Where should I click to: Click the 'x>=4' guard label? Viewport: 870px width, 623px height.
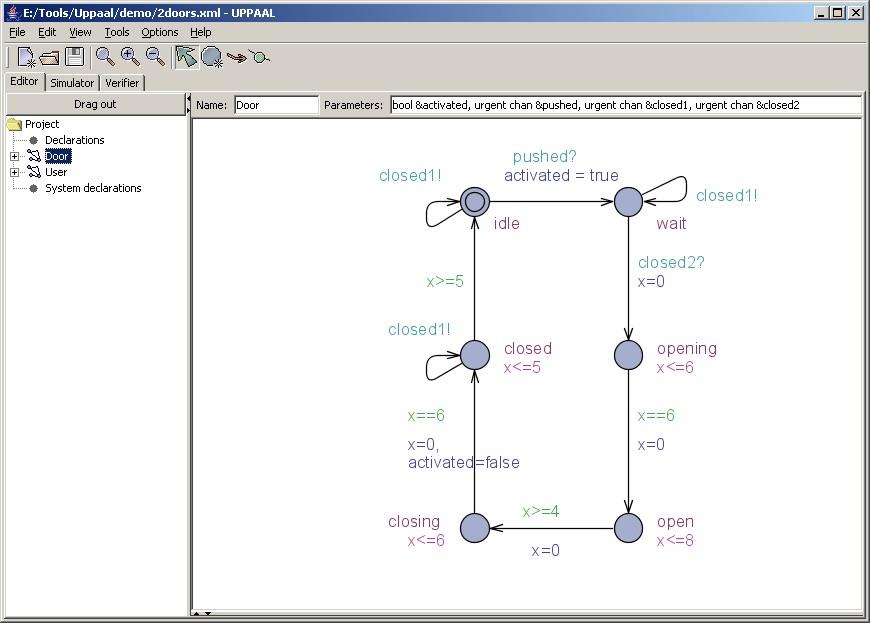pyautogui.click(x=541, y=511)
